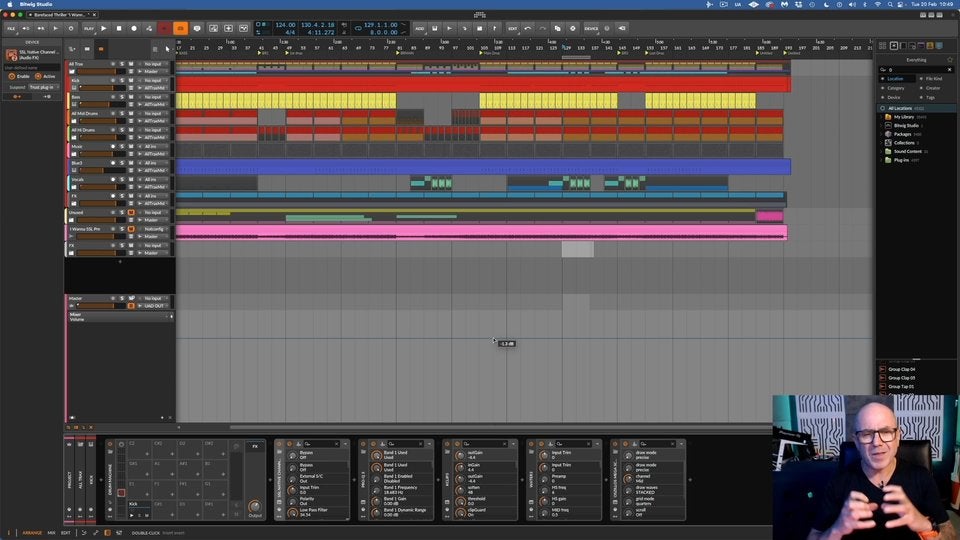Toggle the orange loop button in the transport
The height and width of the screenshot is (540, 960).
click(181, 28)
